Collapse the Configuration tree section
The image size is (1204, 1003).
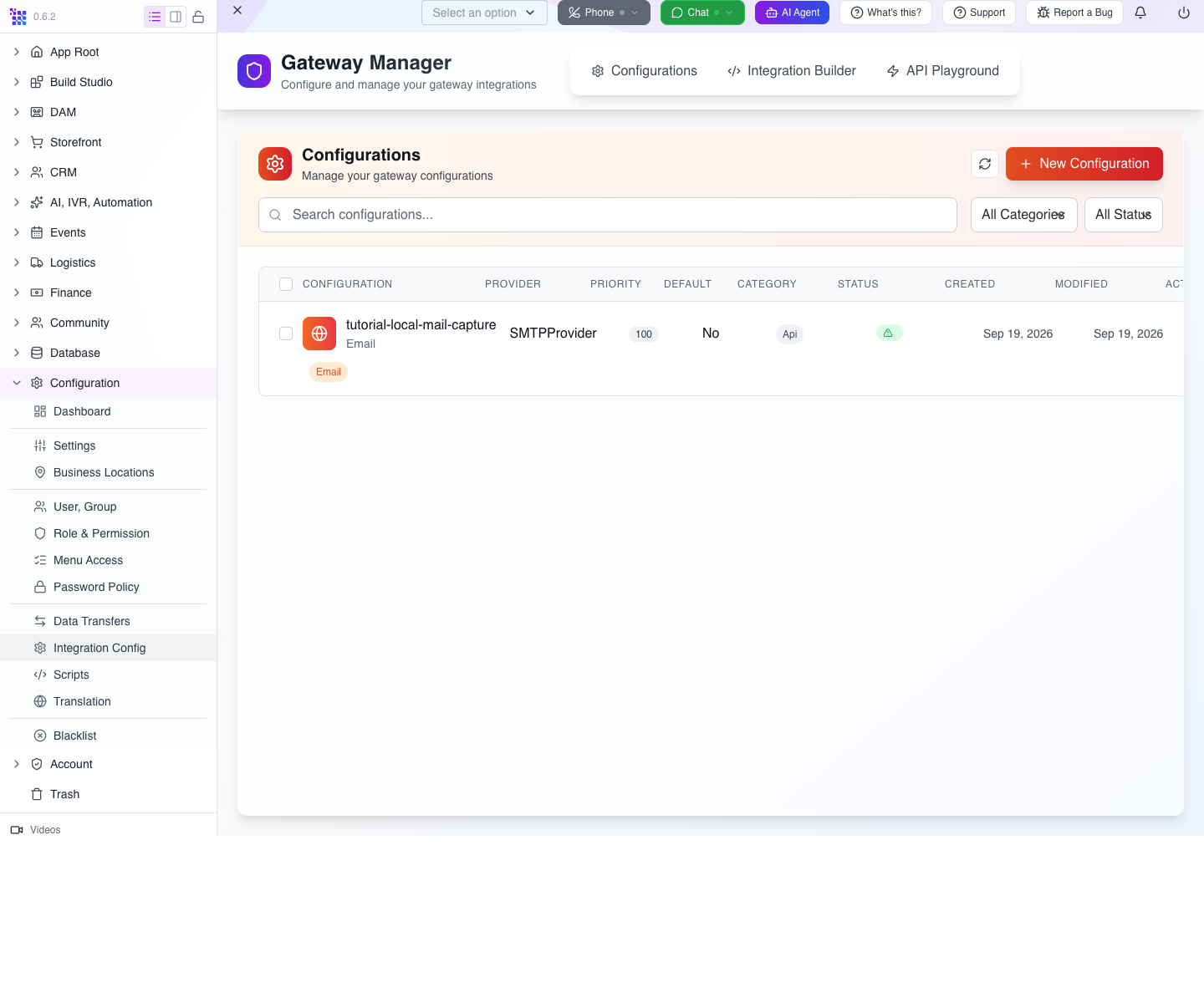(x=17, y=383)
